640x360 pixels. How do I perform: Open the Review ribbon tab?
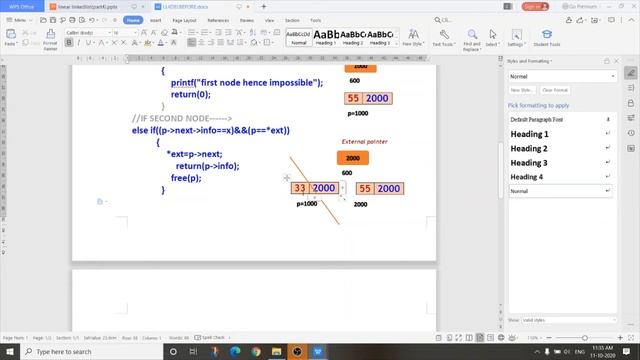click(x=247, y=20)
